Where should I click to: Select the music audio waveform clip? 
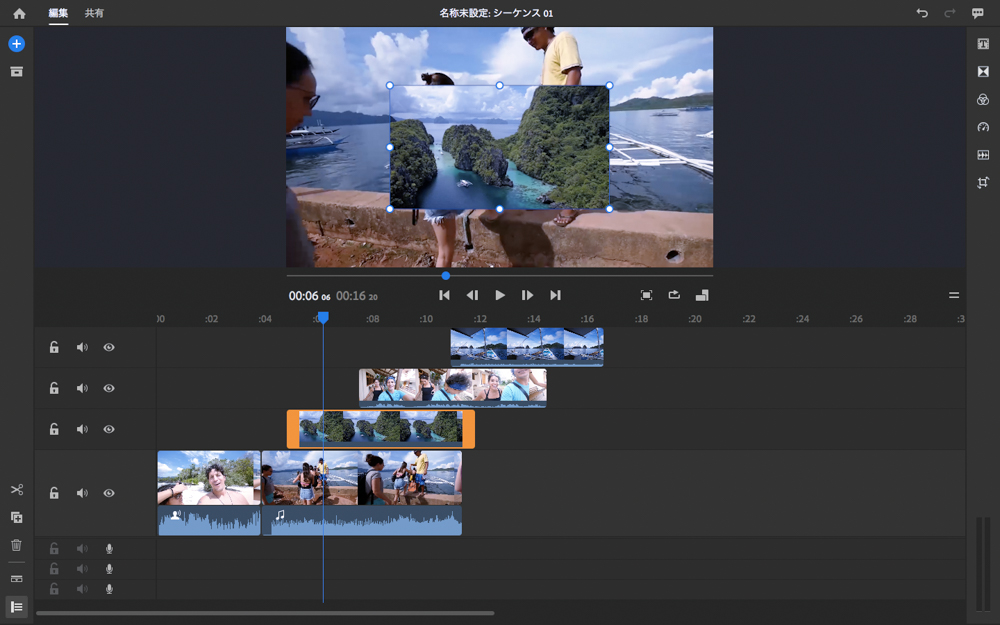pyautogui.click(x=362, y=520)
